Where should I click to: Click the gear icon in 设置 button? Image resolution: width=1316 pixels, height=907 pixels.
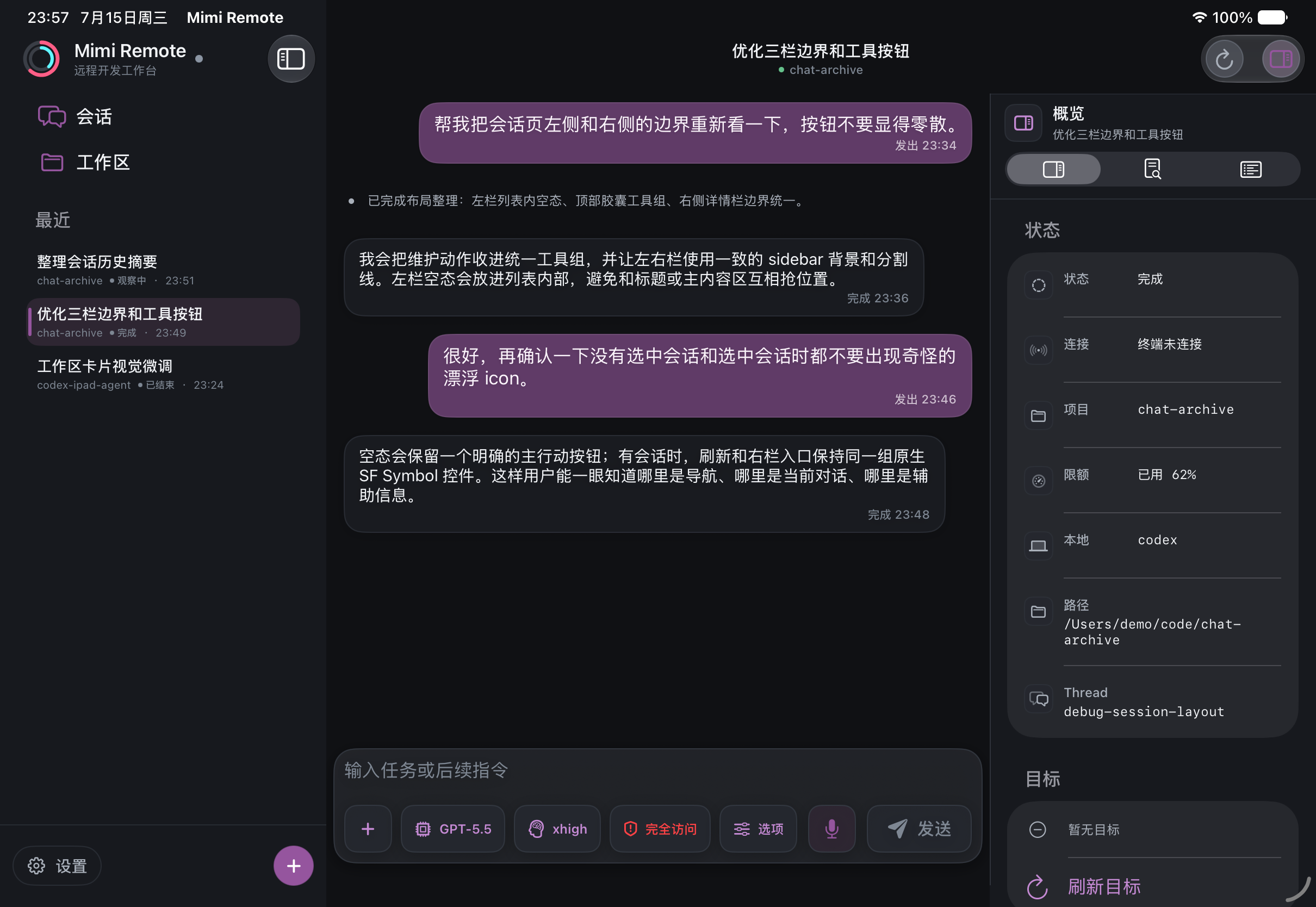click(x=36, y=866)
